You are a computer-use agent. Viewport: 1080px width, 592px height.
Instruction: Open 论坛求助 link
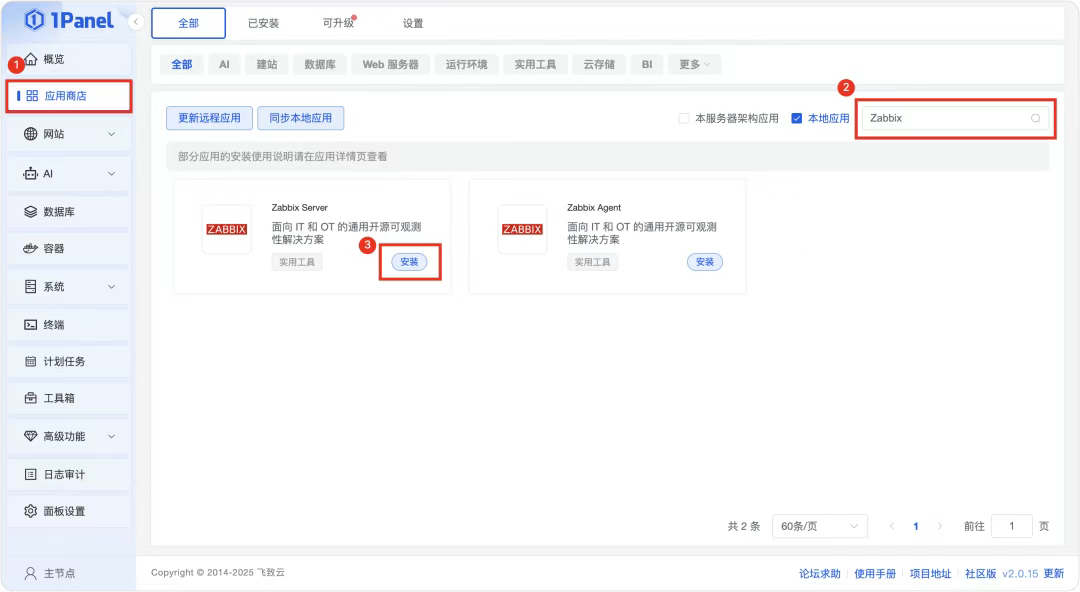click(820, 573)
